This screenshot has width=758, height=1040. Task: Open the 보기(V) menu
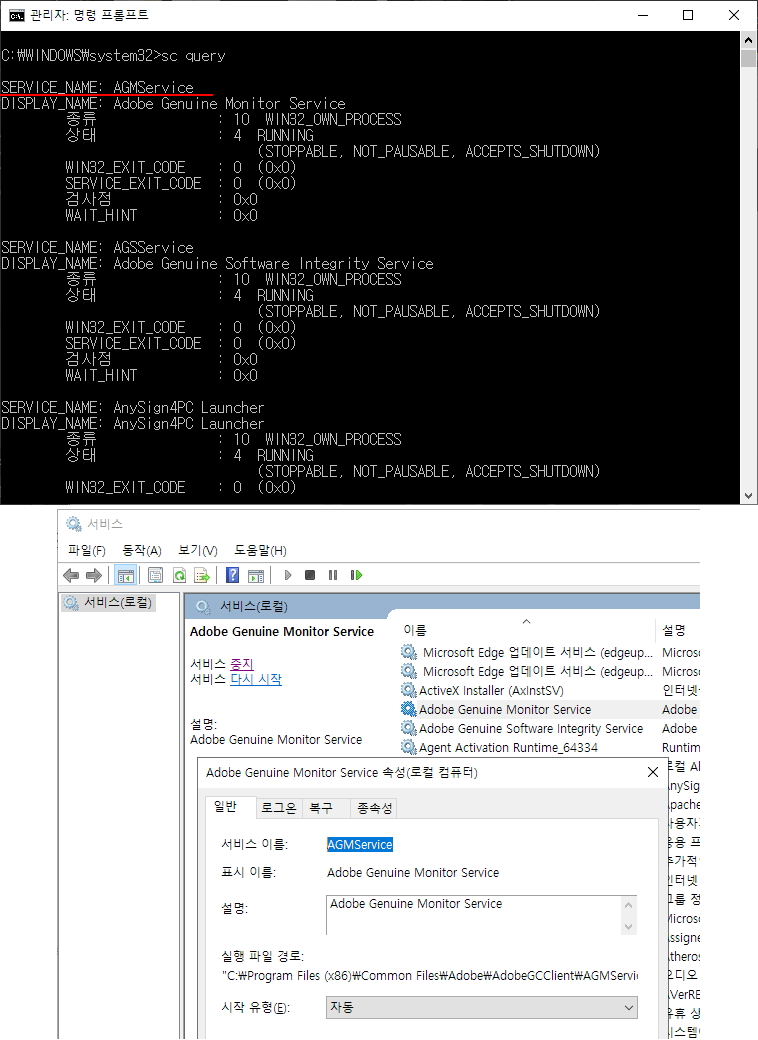[x=198, y=551]
